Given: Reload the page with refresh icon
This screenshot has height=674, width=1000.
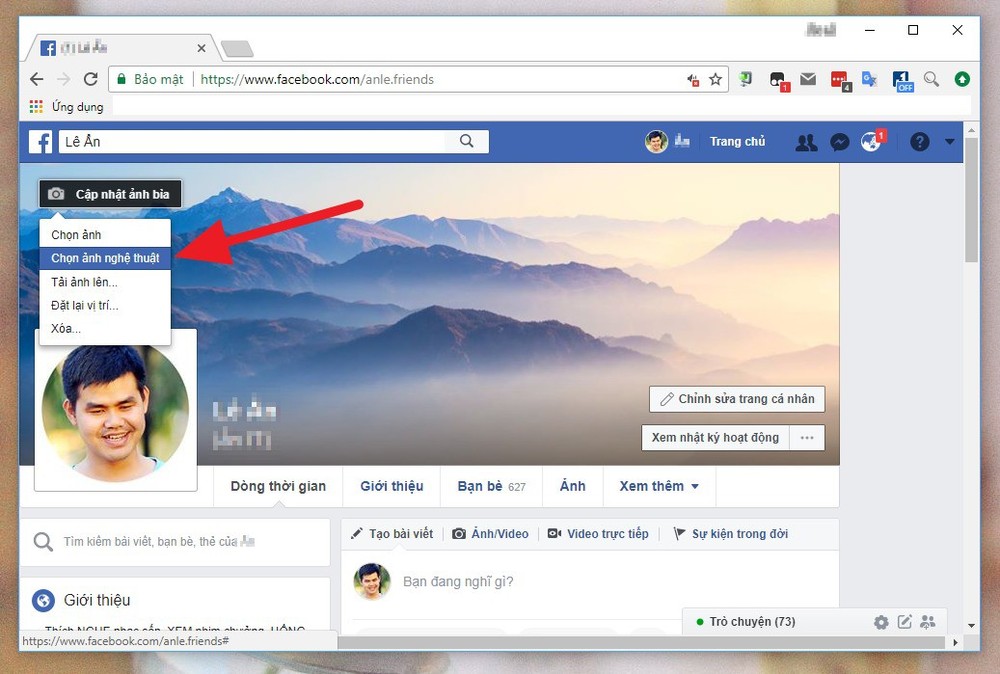Looking at the screenshot, I should [x=91, y=79].
